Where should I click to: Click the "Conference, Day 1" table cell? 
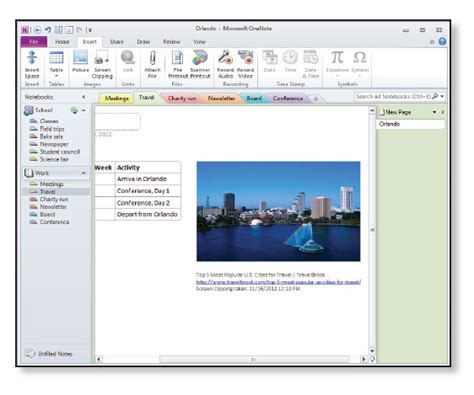pyautogui.click(x=148, y=191)
